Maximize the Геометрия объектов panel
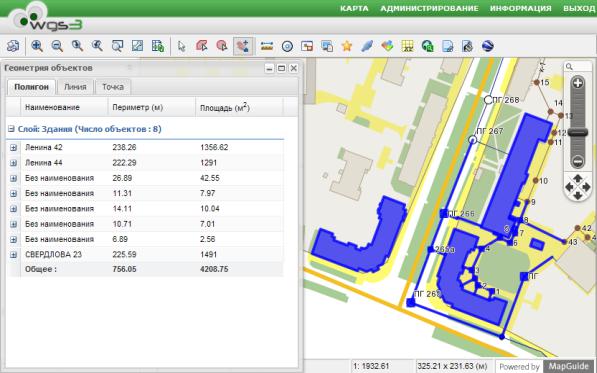 click(281, 68)
